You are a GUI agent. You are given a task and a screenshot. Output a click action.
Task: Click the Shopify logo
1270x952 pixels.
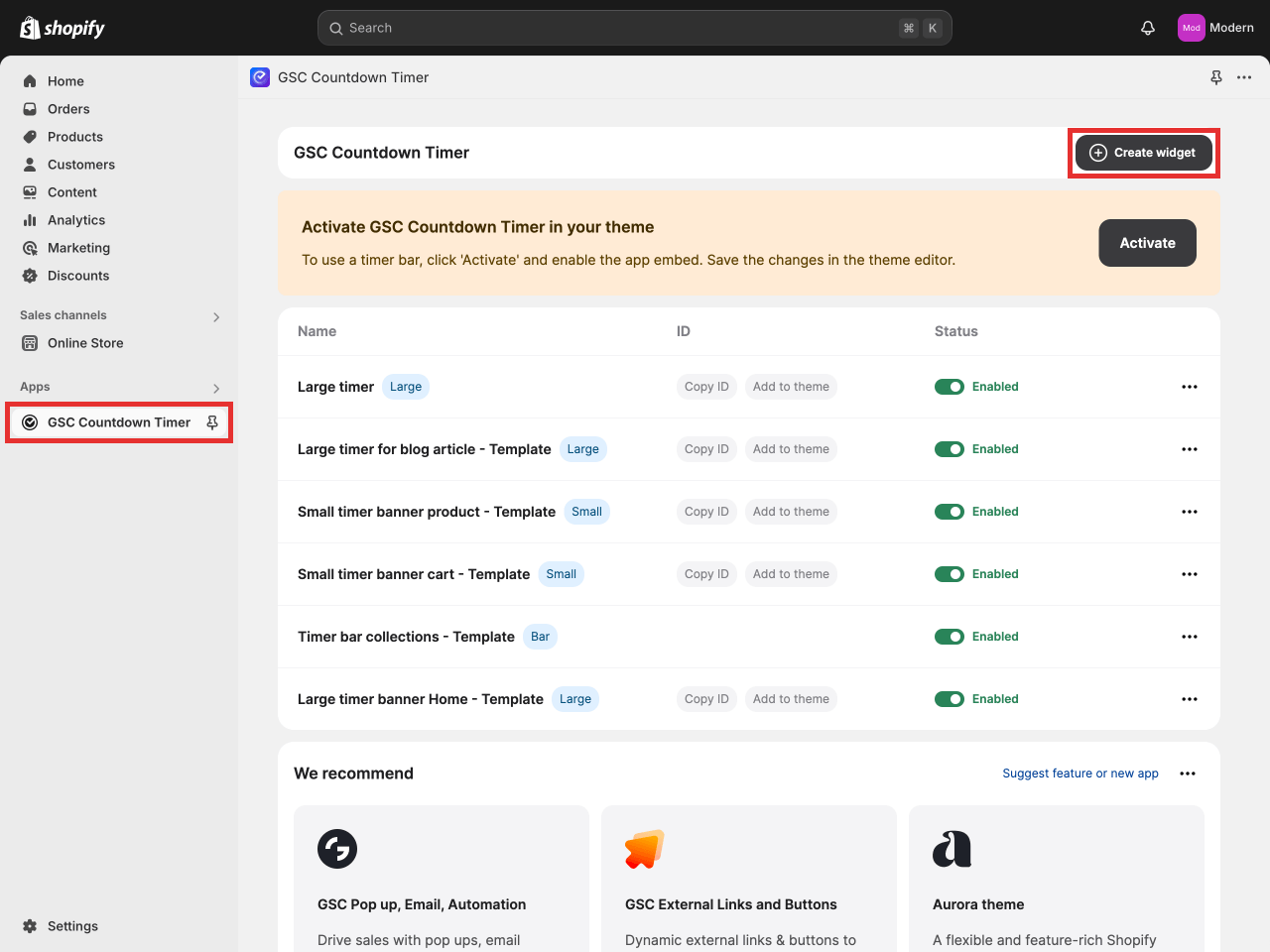coord(63,28)
